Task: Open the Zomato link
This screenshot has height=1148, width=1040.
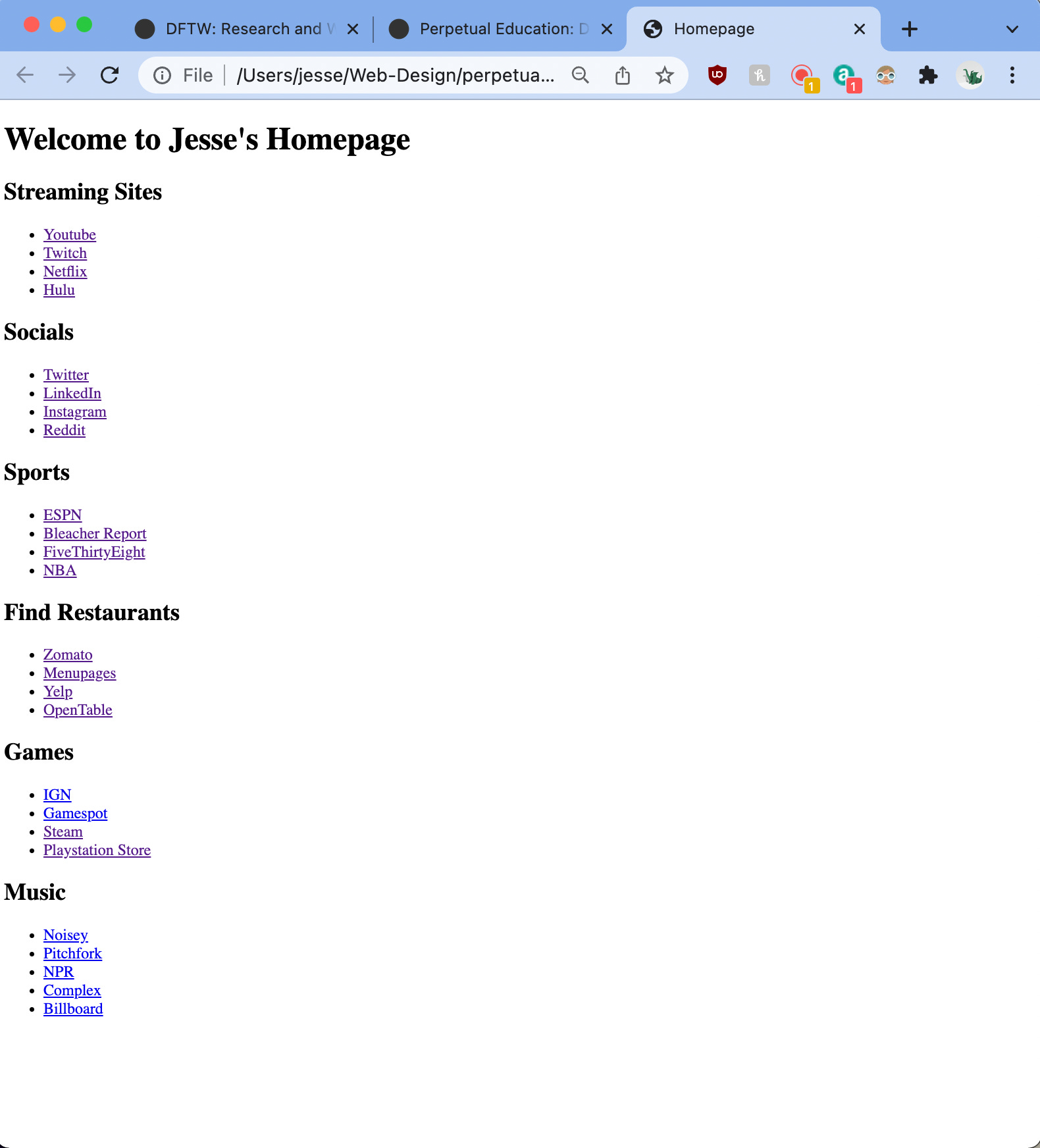Action: click(68, 654)
